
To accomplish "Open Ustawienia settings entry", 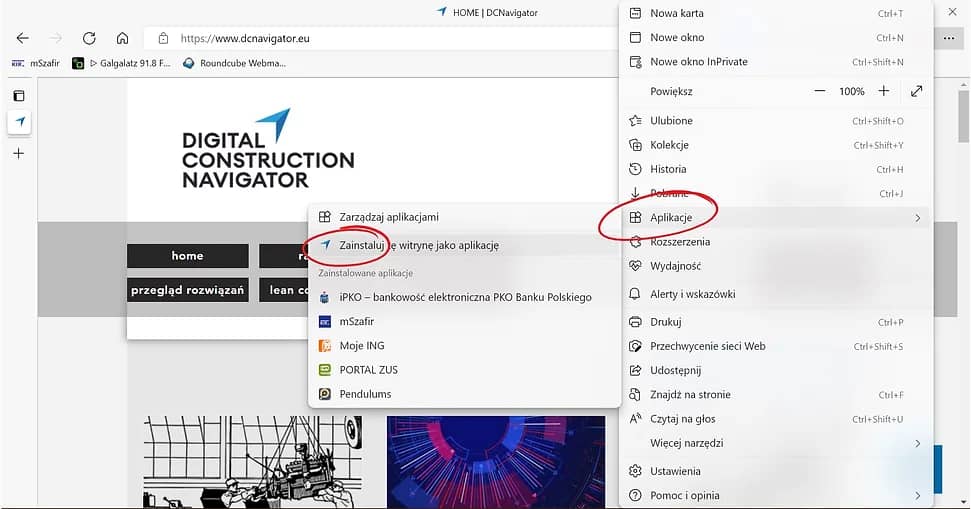I will point(775,471).
